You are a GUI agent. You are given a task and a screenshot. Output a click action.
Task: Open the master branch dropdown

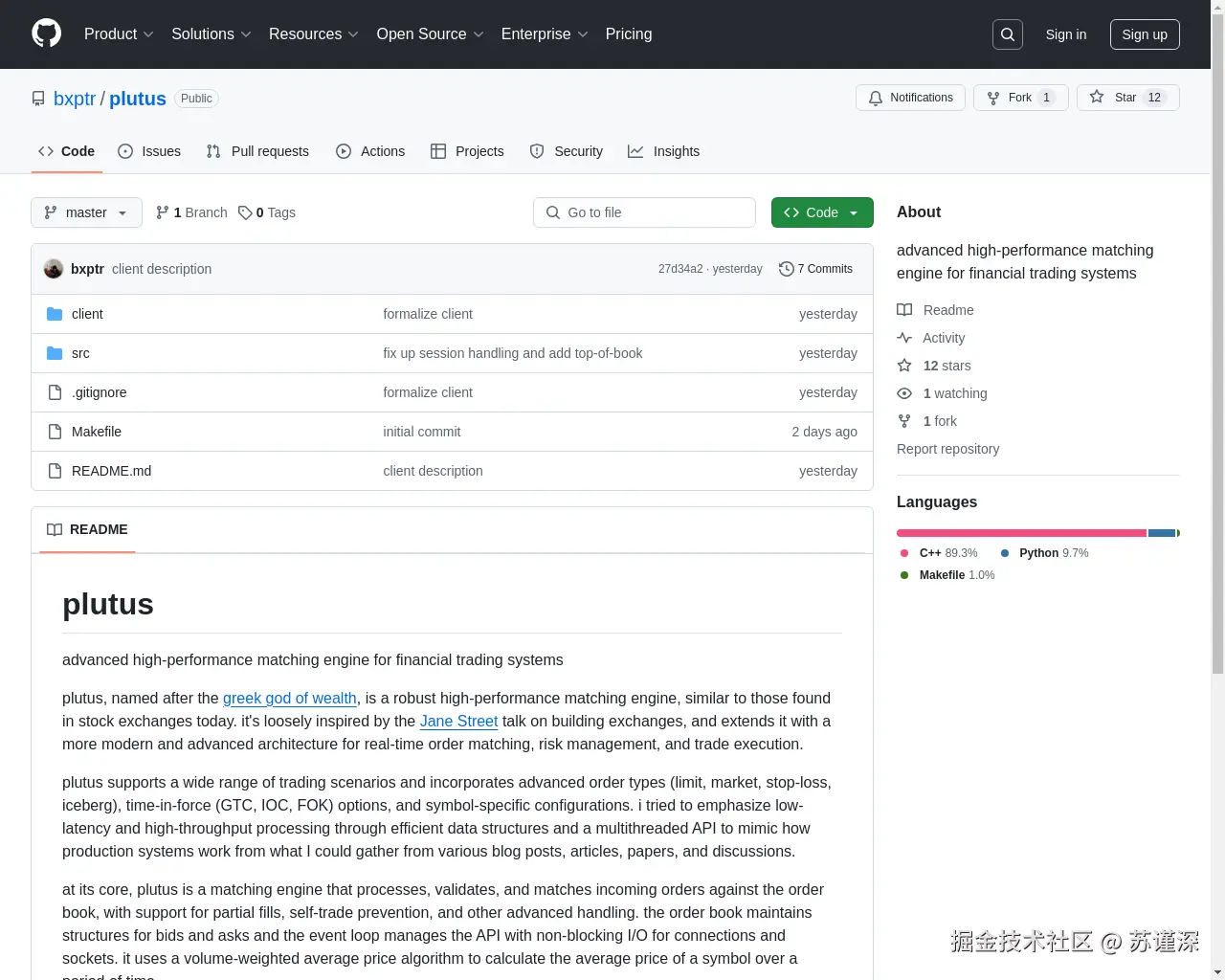(x=86, y=212)
